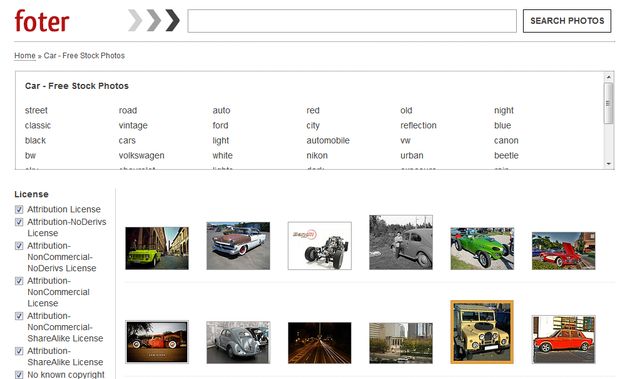Select the automobile tag
Viewport: 630px width, 379px height.
tap(328, 140)
